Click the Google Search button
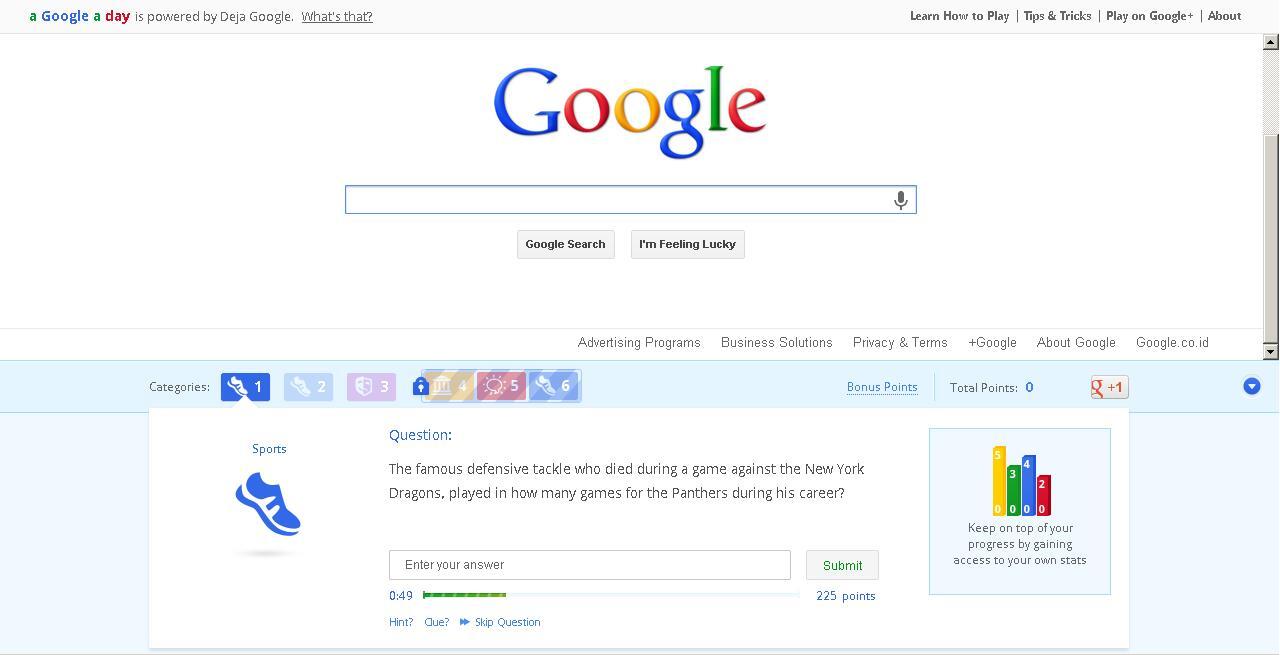Screen dimensions: 1280x655 tap(566, 244)
